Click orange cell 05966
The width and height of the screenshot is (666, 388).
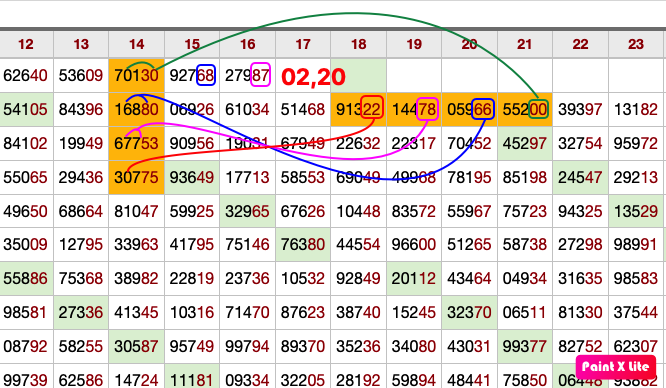[469, 110]
